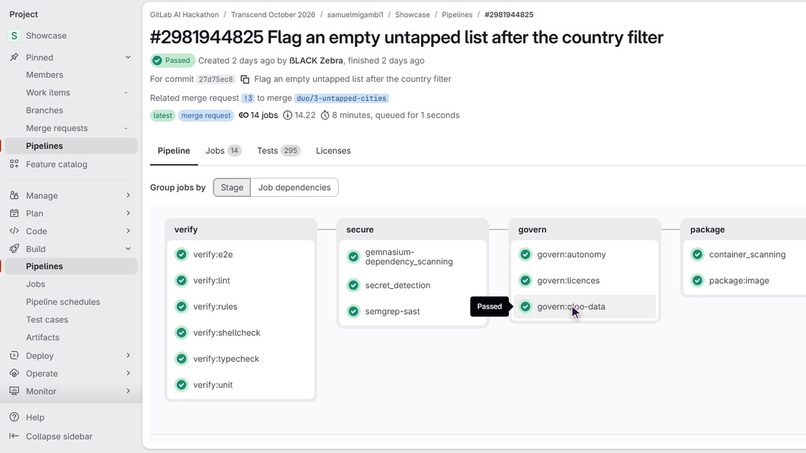
Task: Click the govern:autonomy passed status icon
Action: [x=525, y=255]
